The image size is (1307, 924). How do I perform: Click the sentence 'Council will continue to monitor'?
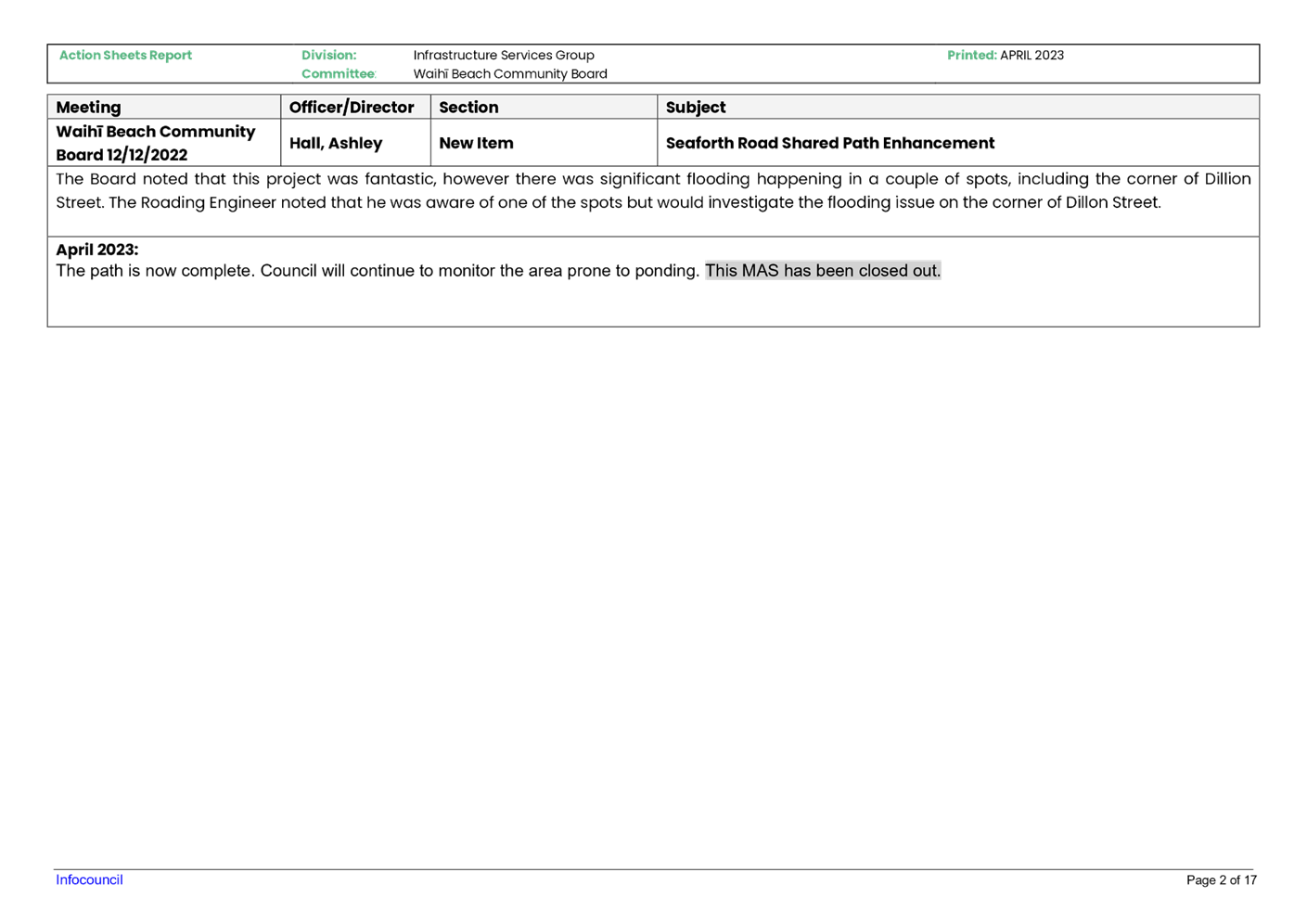tap(480, 271)
